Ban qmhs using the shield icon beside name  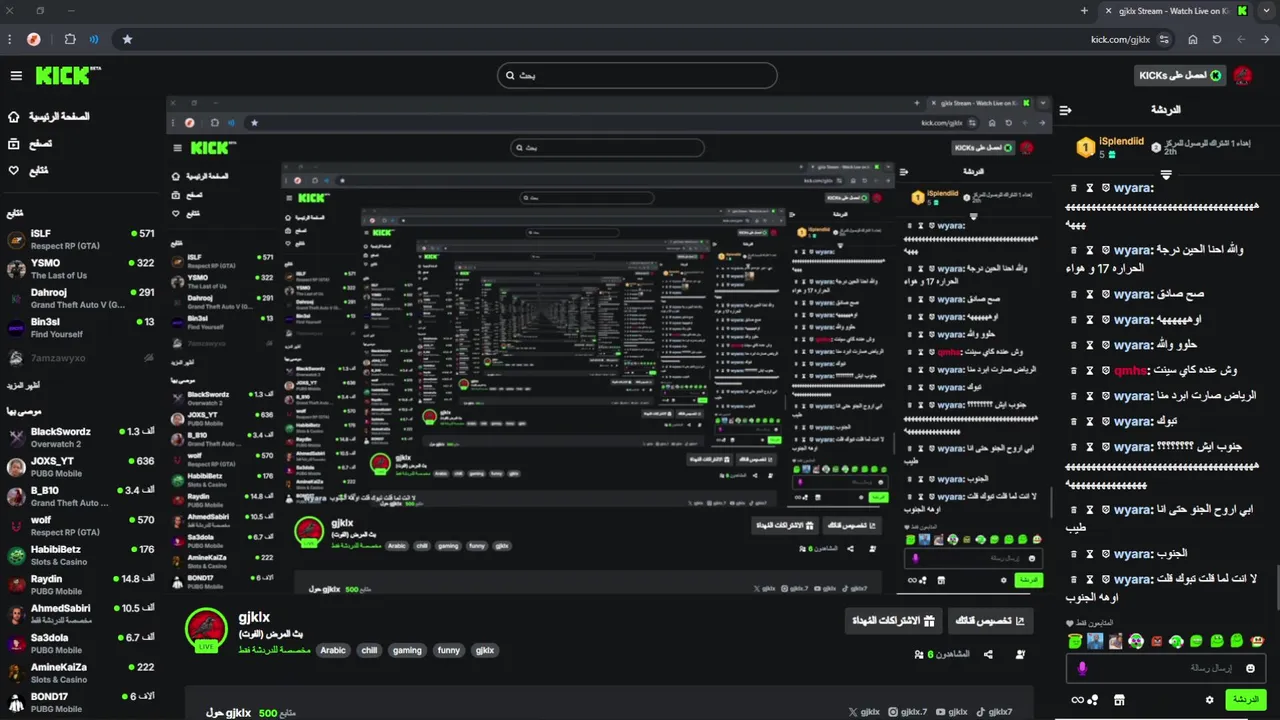click(x=1106, y=371)
